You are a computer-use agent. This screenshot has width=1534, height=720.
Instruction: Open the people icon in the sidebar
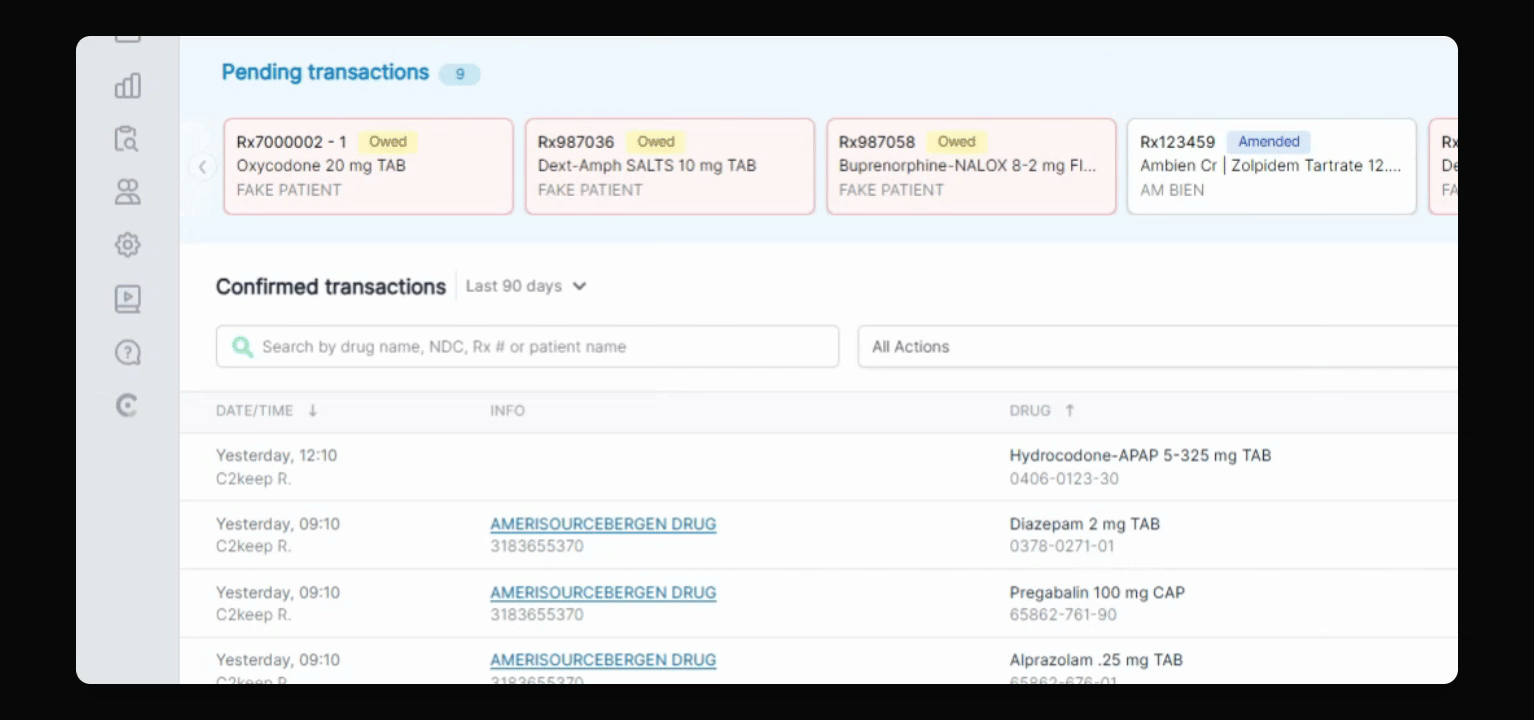point(128,192)
